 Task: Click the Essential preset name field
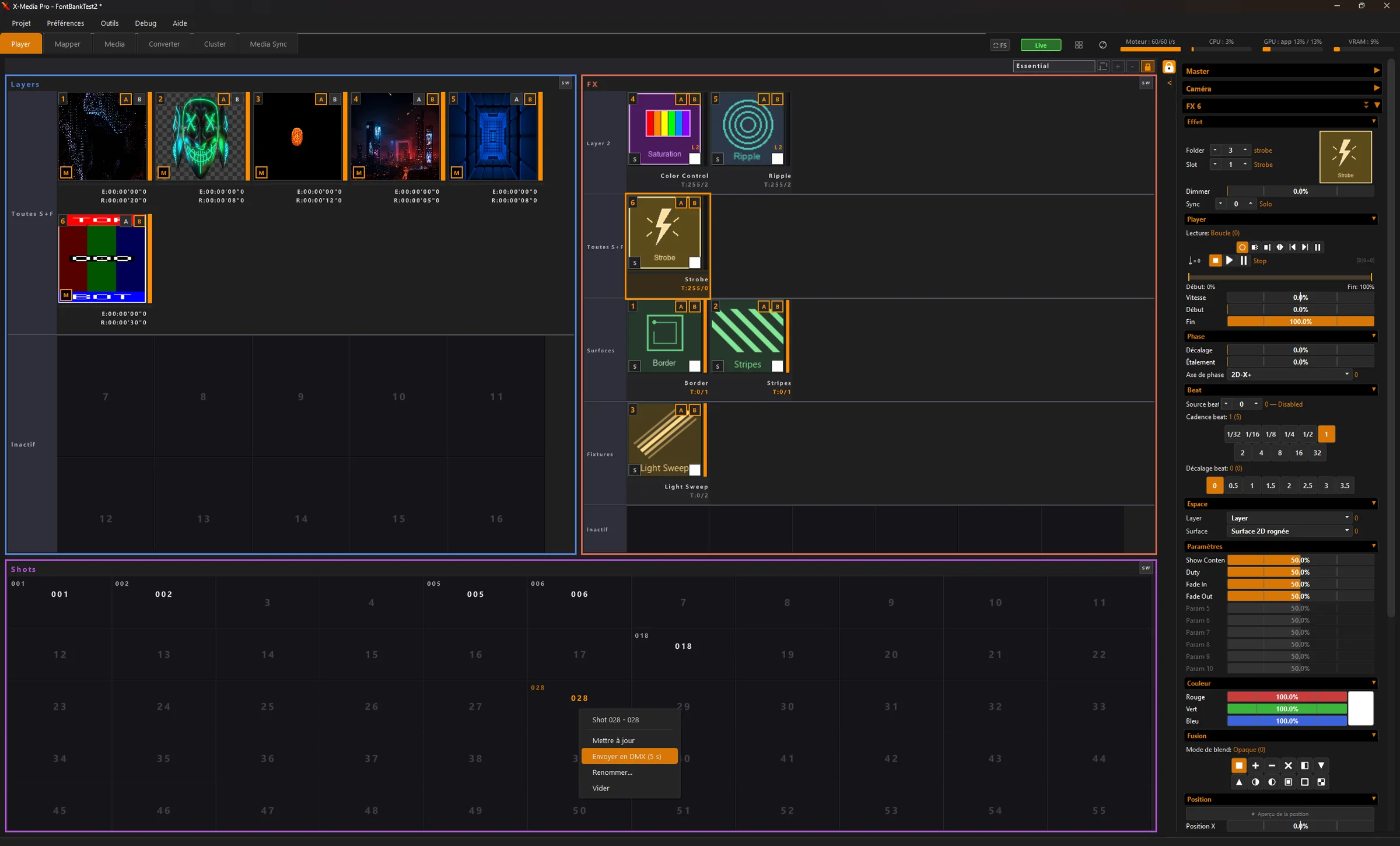click(x=1053, y=66)
